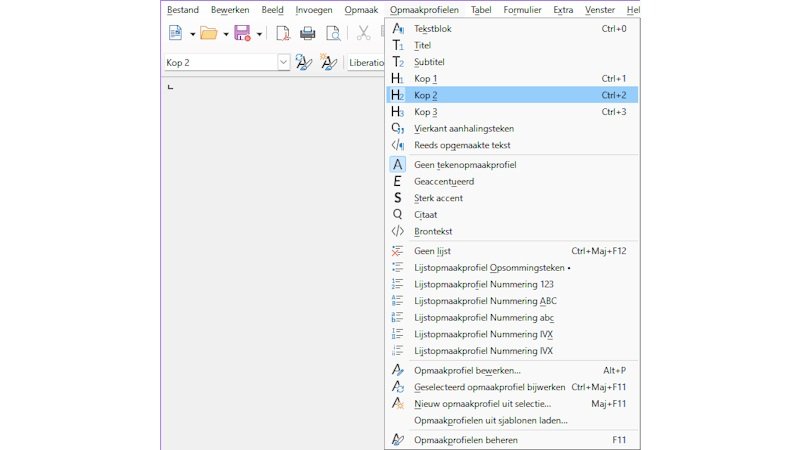Viewport: 800px width, 450px height.
Task: Click the T1 Titel icon
Action: (x=397, y=45)
